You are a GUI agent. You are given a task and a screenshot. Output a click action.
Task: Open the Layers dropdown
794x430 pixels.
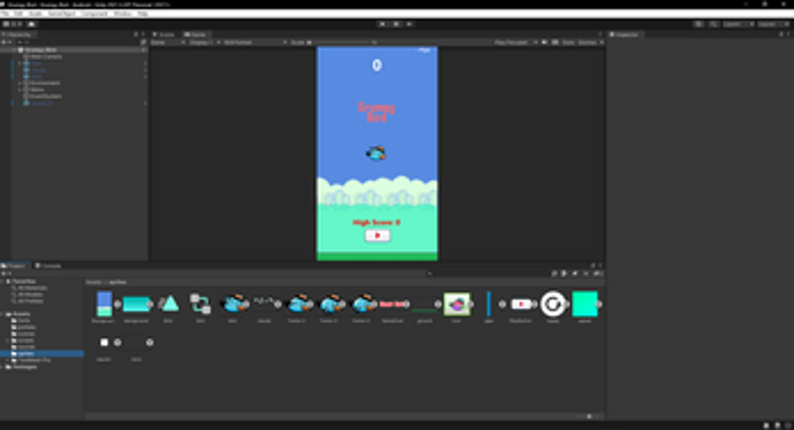(x=738, y=24)
